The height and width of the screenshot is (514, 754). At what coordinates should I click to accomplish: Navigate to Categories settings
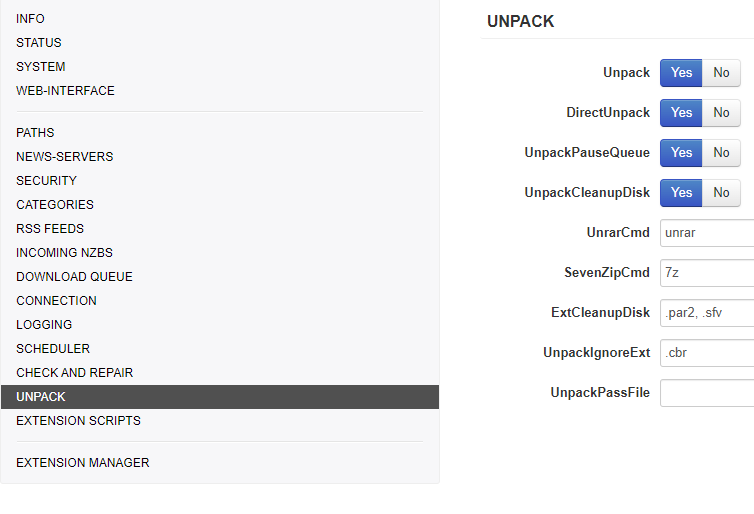[55, 205]
